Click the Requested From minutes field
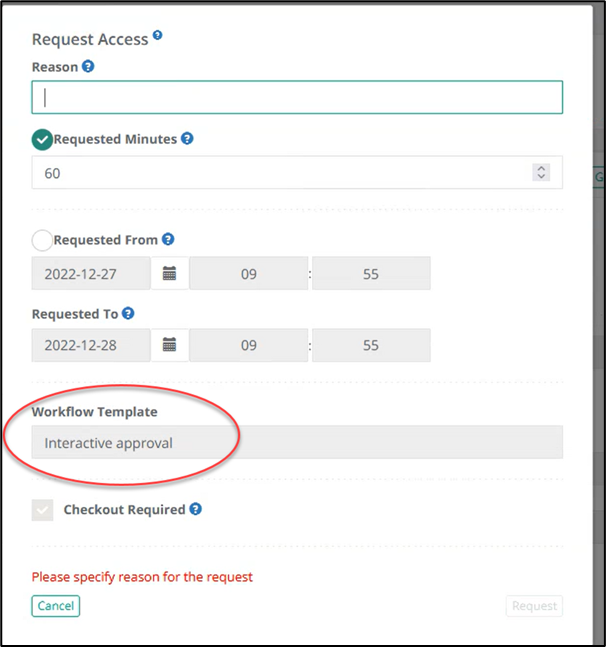 [x=371, y=273]
